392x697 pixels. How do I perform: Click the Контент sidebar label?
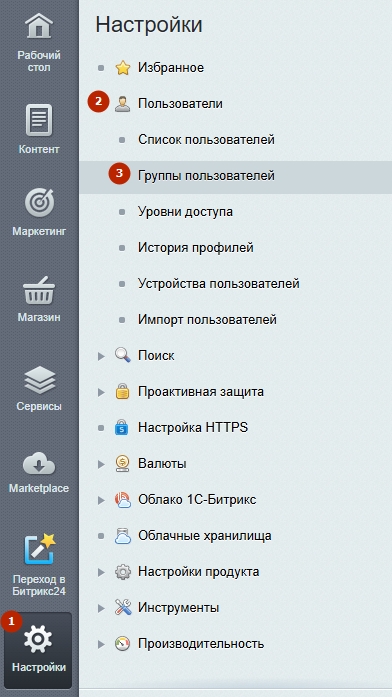click(x=39, y=149)
